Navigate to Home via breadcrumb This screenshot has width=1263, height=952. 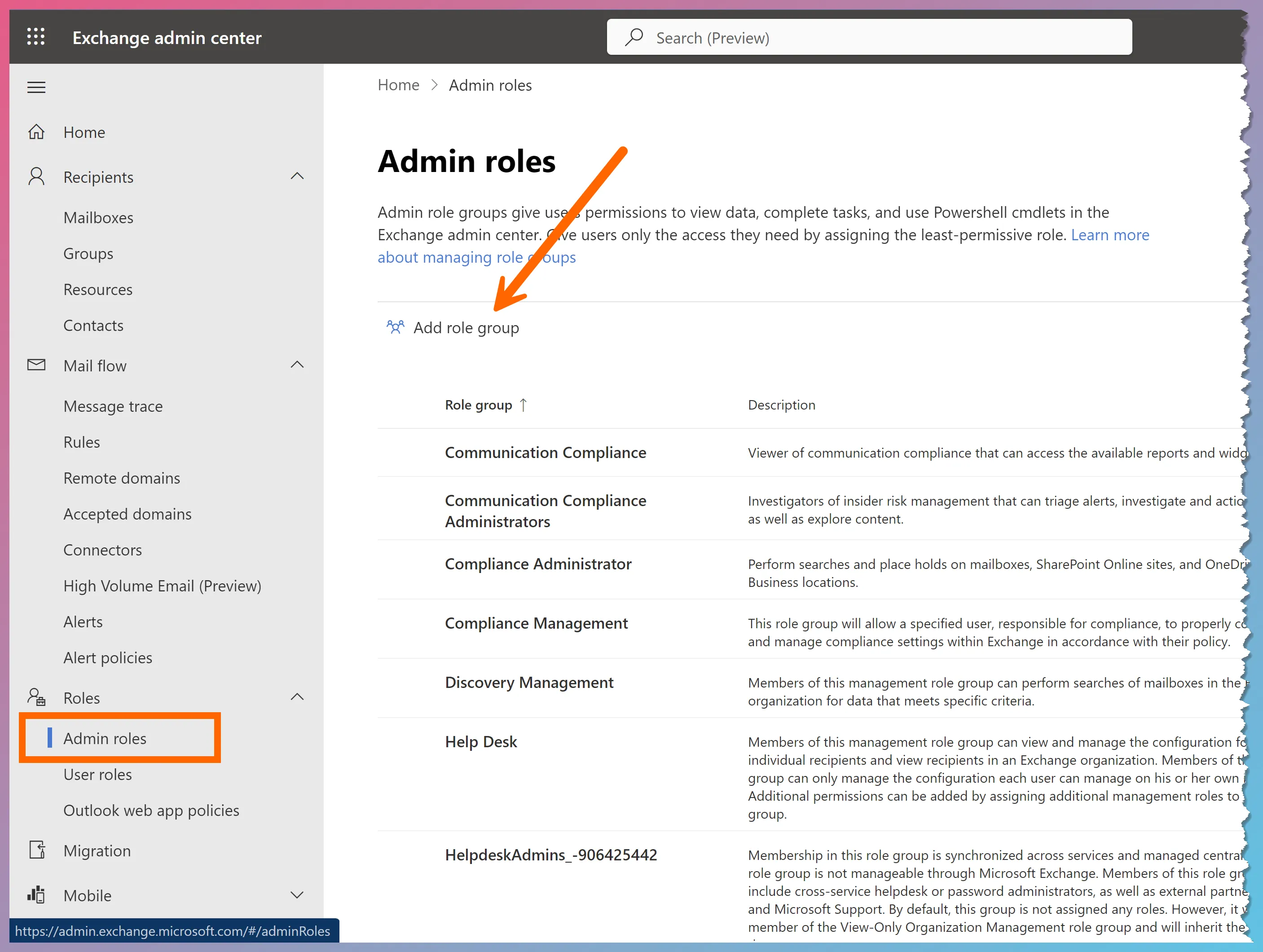coord(398,84)
